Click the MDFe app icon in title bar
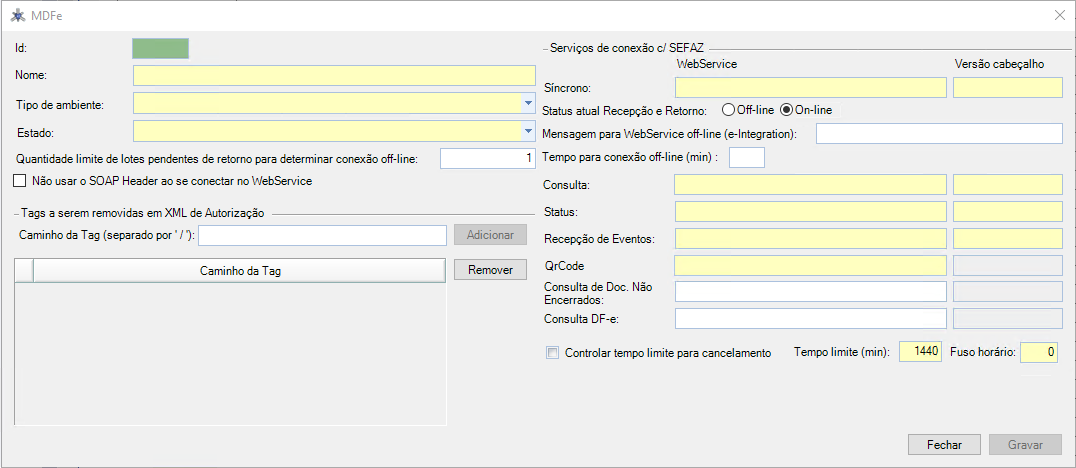This screenshot has width=1076, height=468. click(x=17, y=15)
